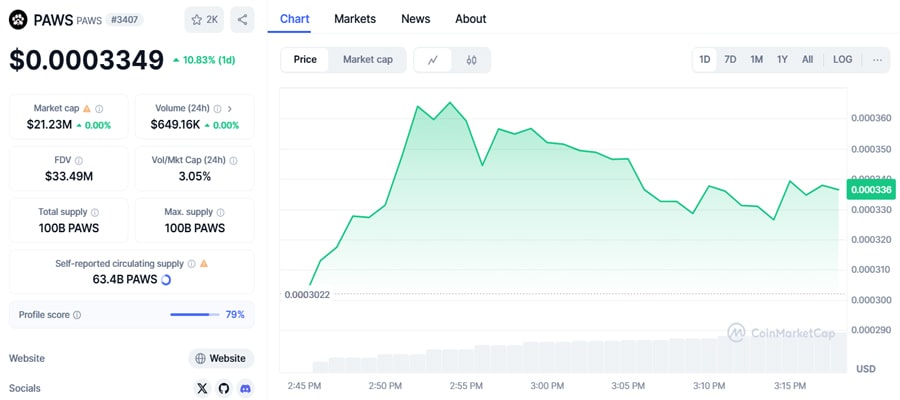Set chart range to 1D

pos(705,60)
